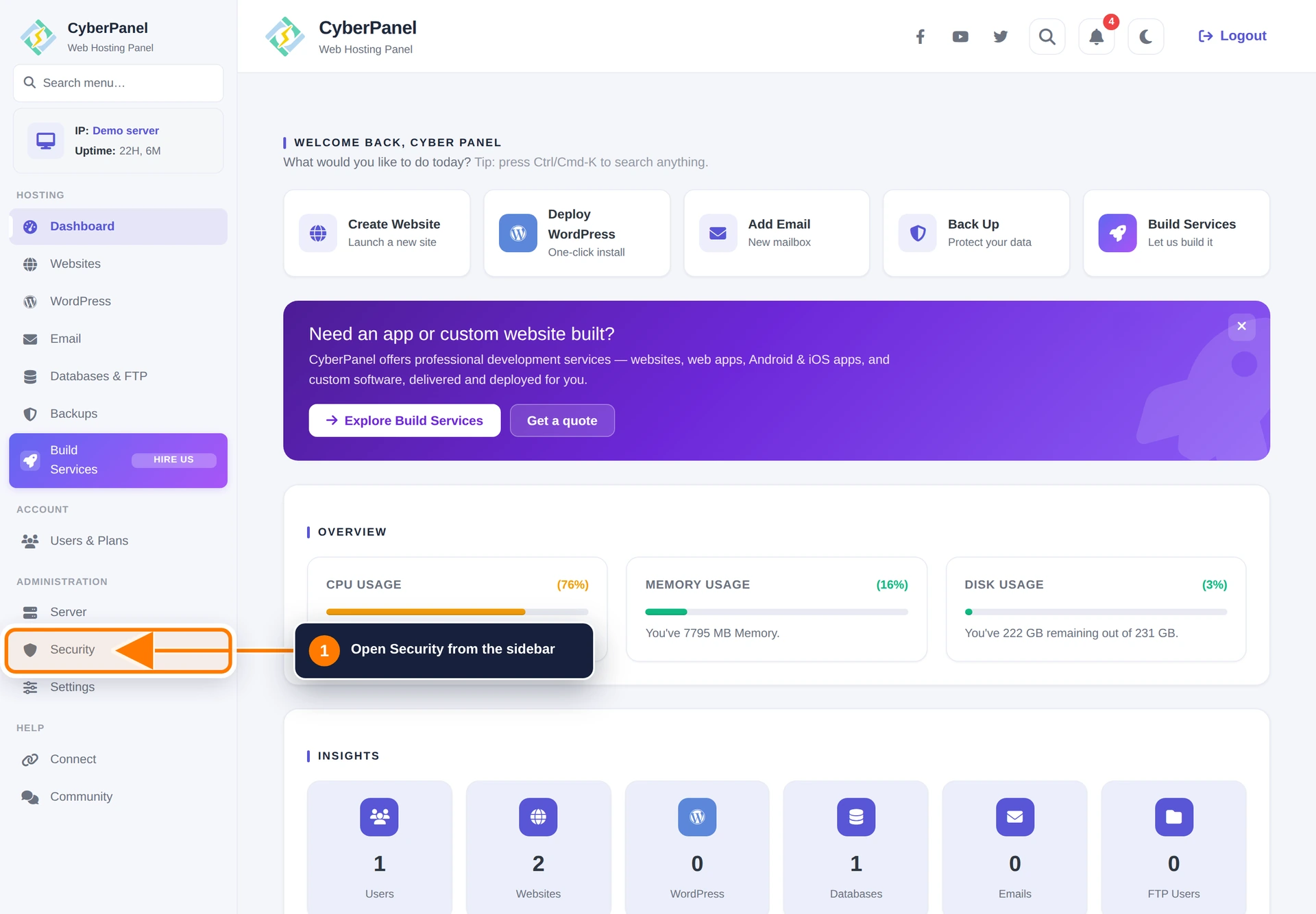Click the Back Up quick action card
This screenshot has height=914, width=1316.
coord(976,233)
